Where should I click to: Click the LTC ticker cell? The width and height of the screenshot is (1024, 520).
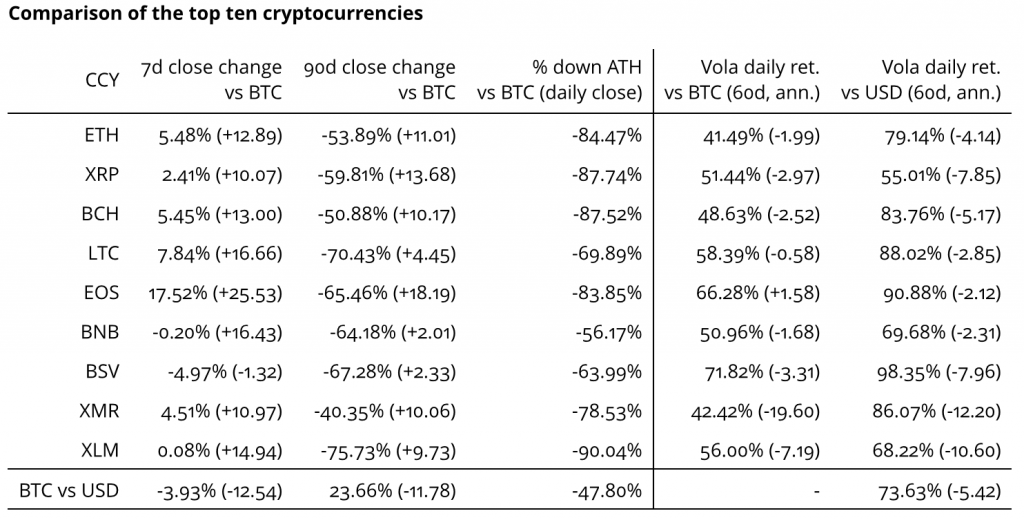click(x=104, y=254)
